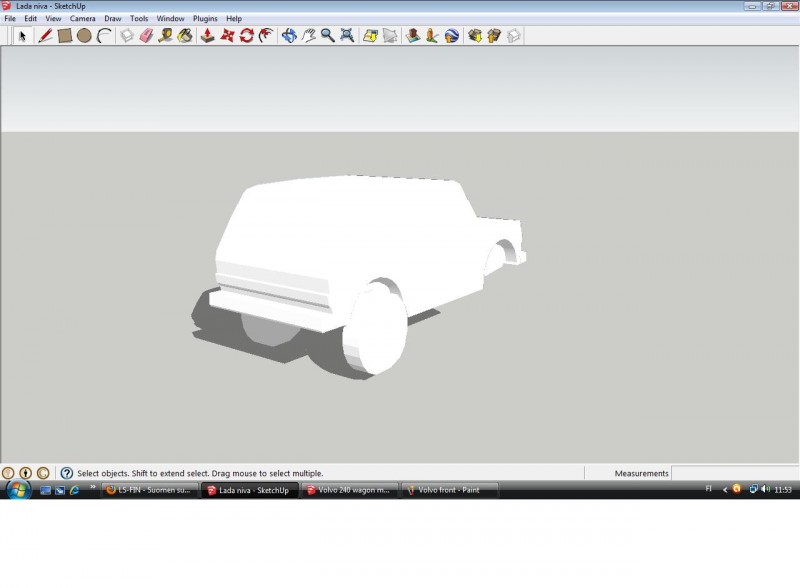Select the arrow Select tool
Image resolution: width=800 pixels, height=588 pixels.
(x=22, y=36)
